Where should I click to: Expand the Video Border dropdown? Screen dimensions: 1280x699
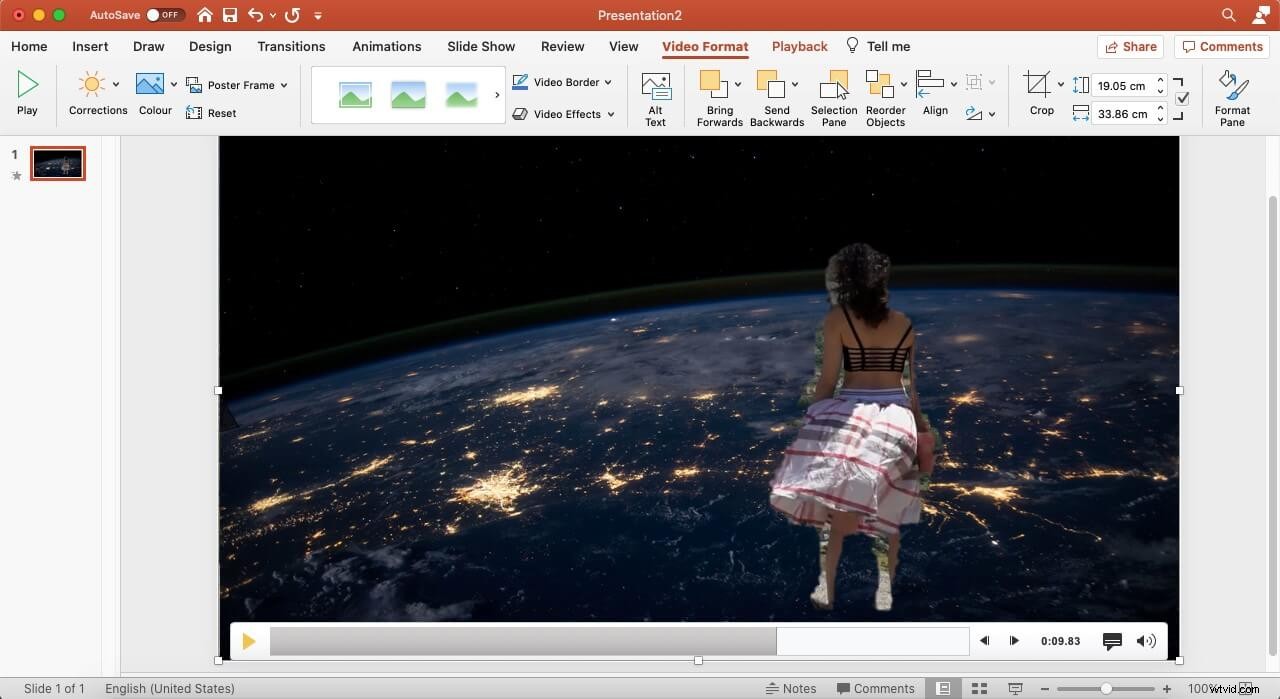click(x=607, y=82)
